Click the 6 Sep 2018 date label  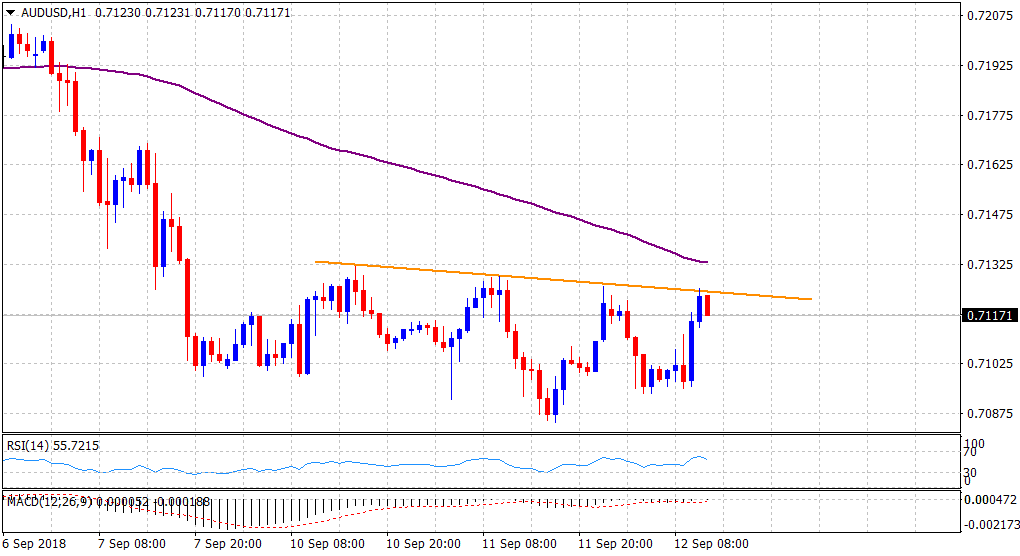[35, 544]
